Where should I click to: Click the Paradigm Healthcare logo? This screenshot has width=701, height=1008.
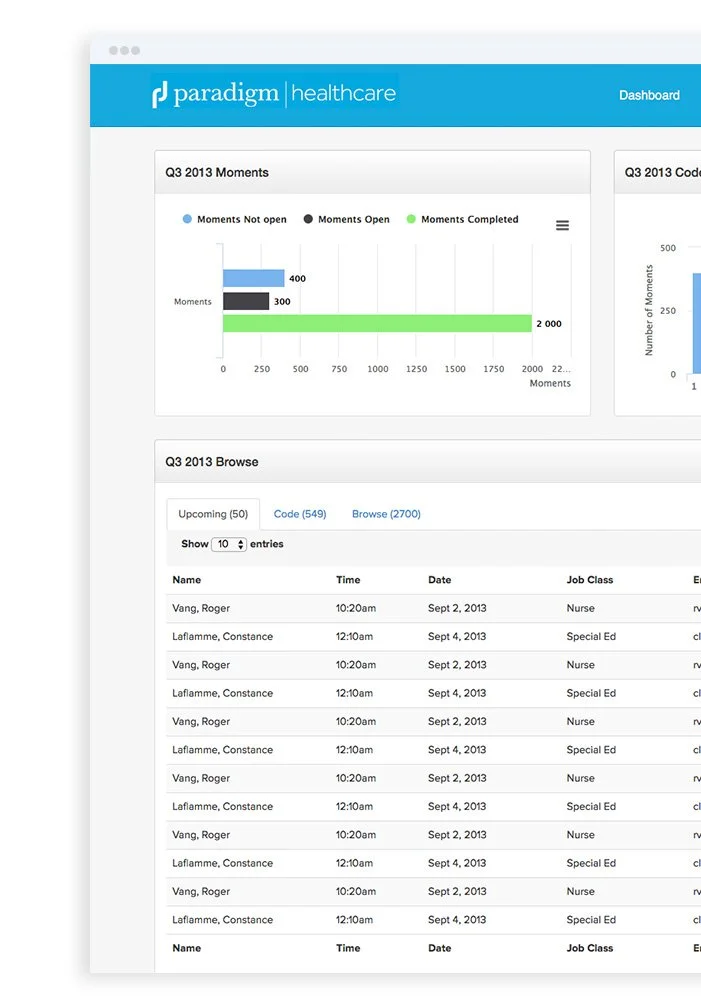coord(275,94)
